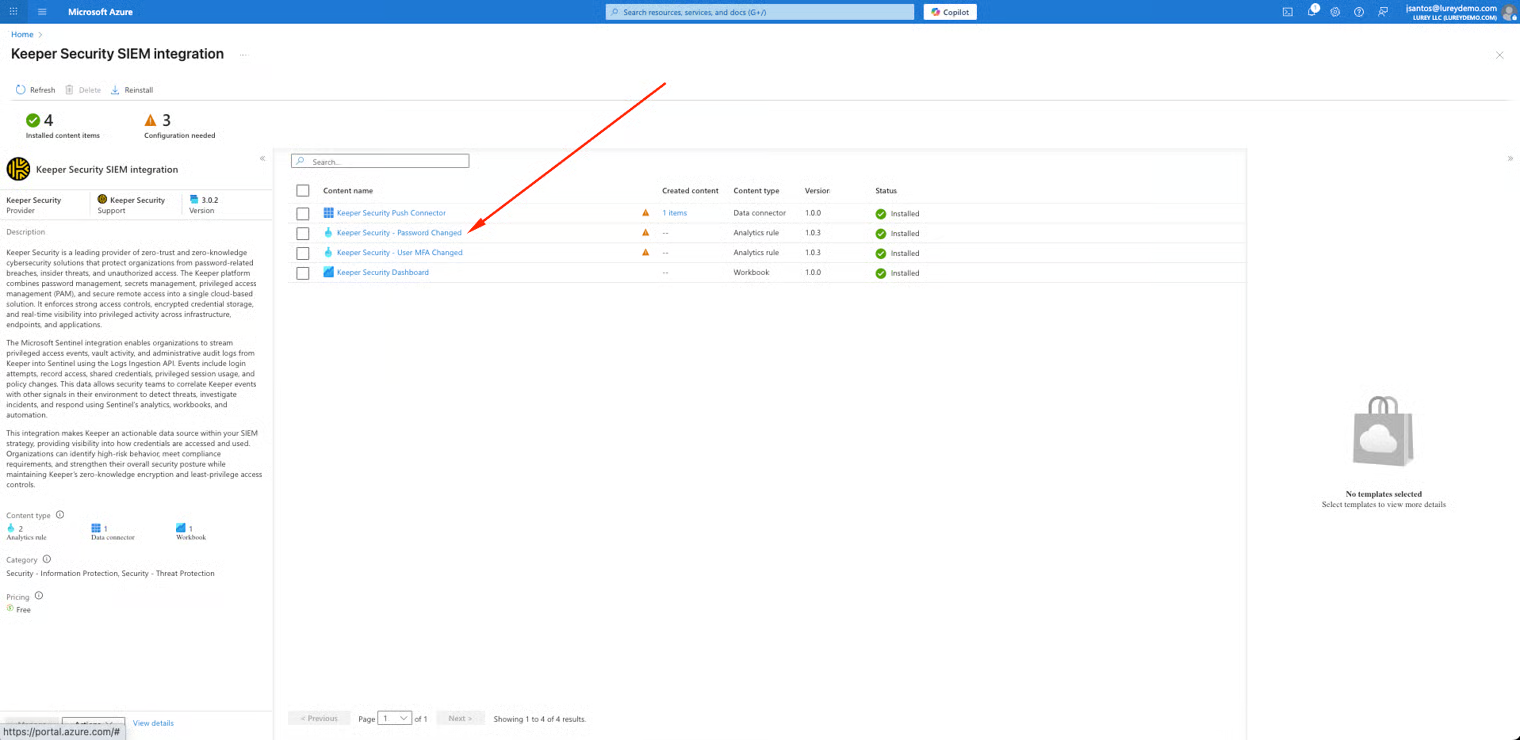Image resolution: width=1520 pixels, height=740 pixels.
Task: Open the portal settings gear icon
Action: pos(1335,12)
